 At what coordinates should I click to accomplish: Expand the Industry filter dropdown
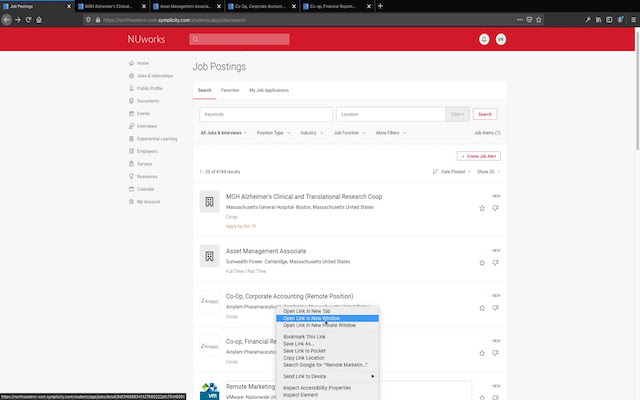[x=312, y=133]
